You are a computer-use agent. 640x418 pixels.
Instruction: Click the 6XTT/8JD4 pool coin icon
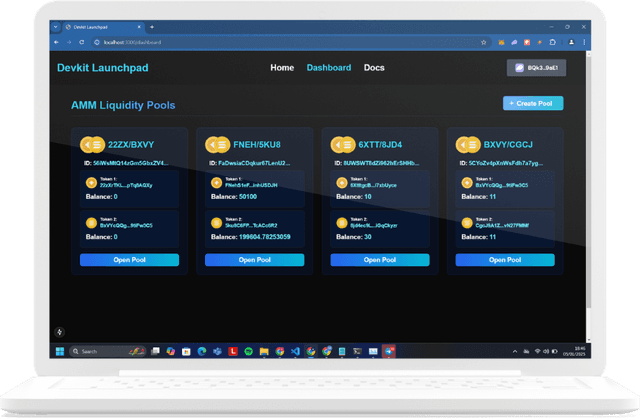click(x=343, y=145)
